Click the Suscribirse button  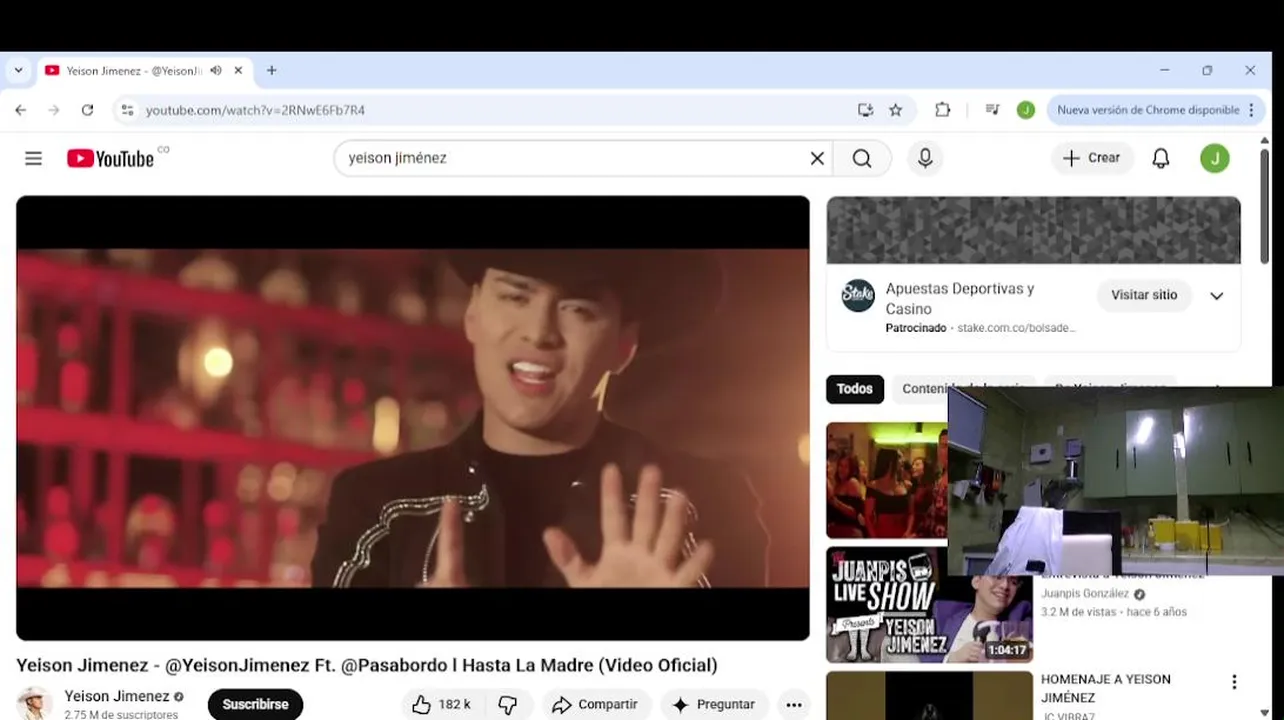(x=255, y=704)
